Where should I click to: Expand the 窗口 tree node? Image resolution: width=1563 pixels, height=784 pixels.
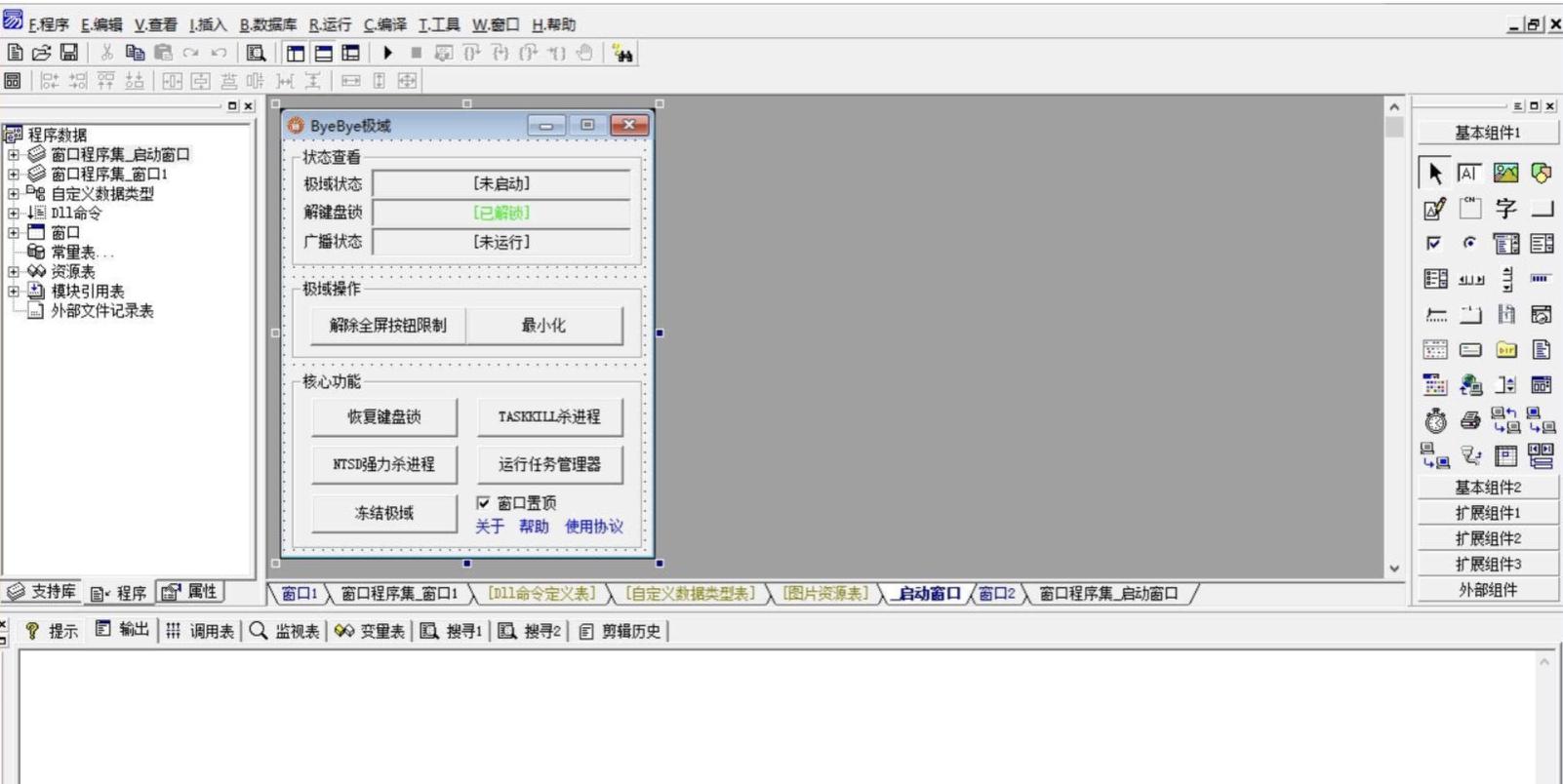(x=14, y=232)
